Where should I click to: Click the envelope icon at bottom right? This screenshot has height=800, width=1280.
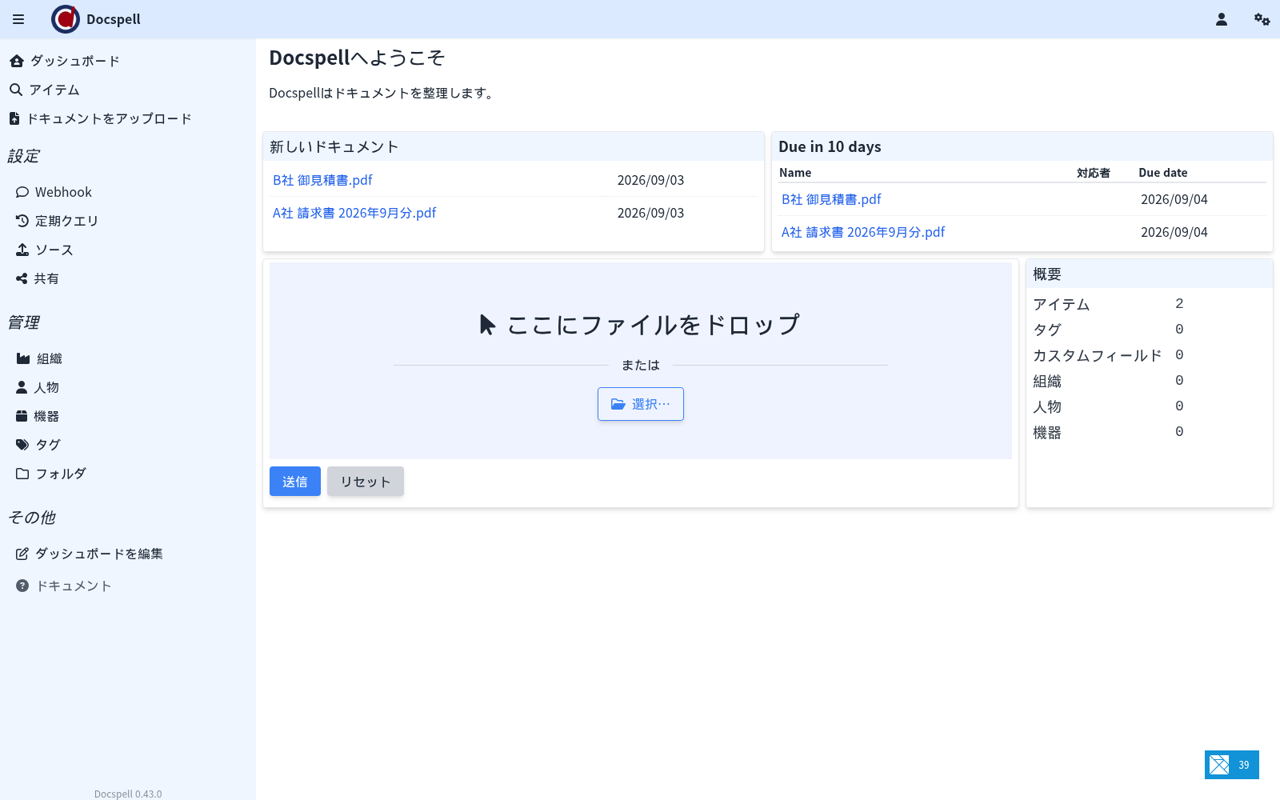[1219, 765]
